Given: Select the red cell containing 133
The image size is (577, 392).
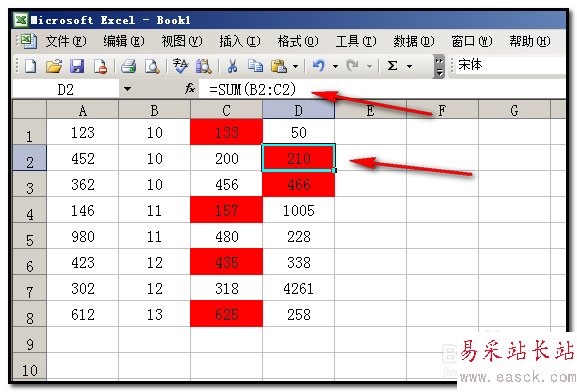Looking at the screenshot, I should [226, 132].
